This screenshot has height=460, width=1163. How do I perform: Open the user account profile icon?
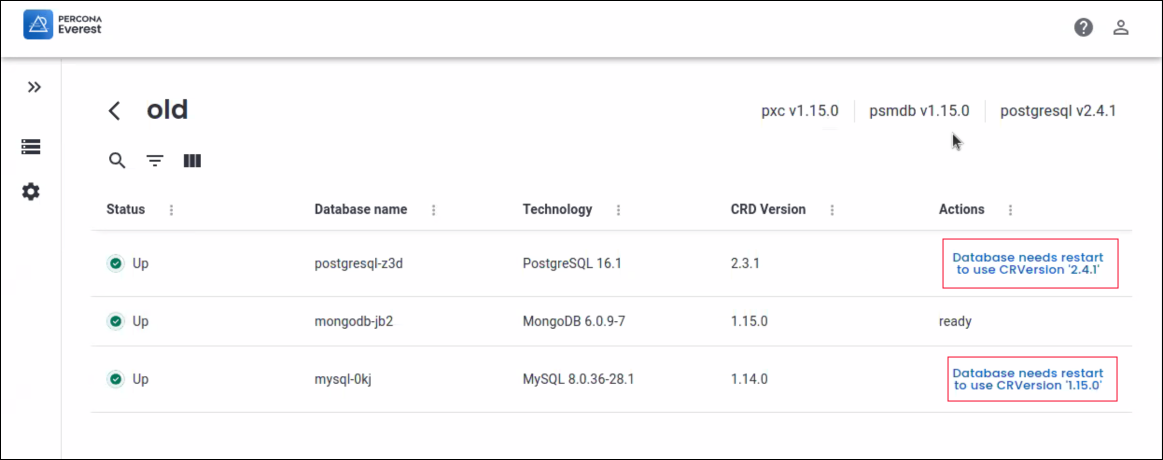[1121, 27]
